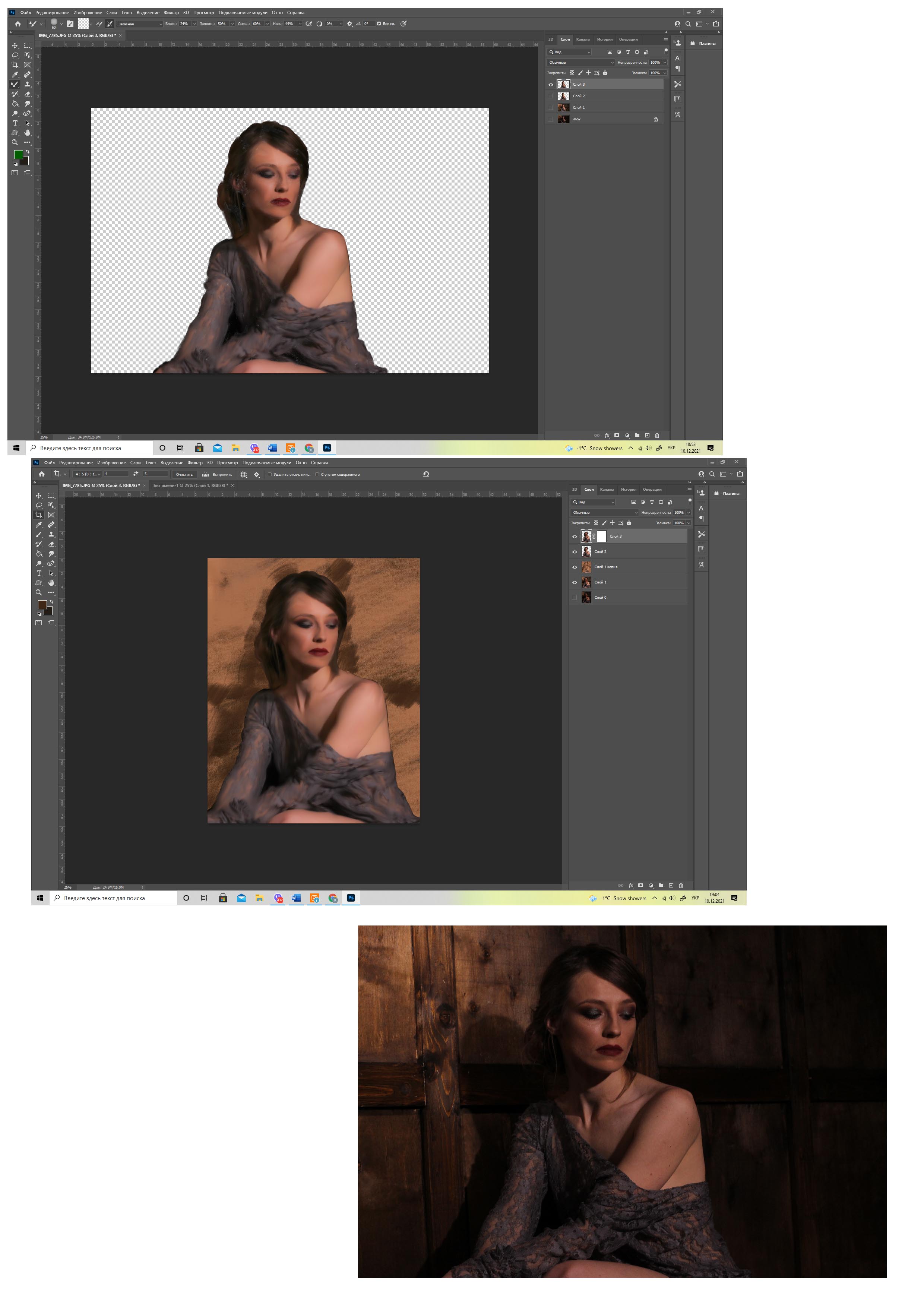This screenshot has width=924, height=1307.
Task: Show the Фон layer in upper window
Action: coord(551,119)
